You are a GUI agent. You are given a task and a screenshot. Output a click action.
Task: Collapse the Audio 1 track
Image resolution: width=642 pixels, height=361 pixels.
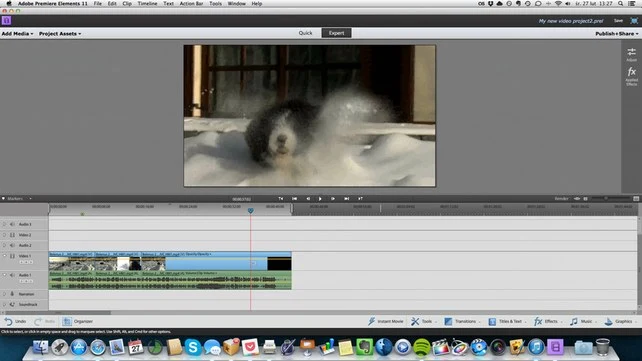point(5,275)
